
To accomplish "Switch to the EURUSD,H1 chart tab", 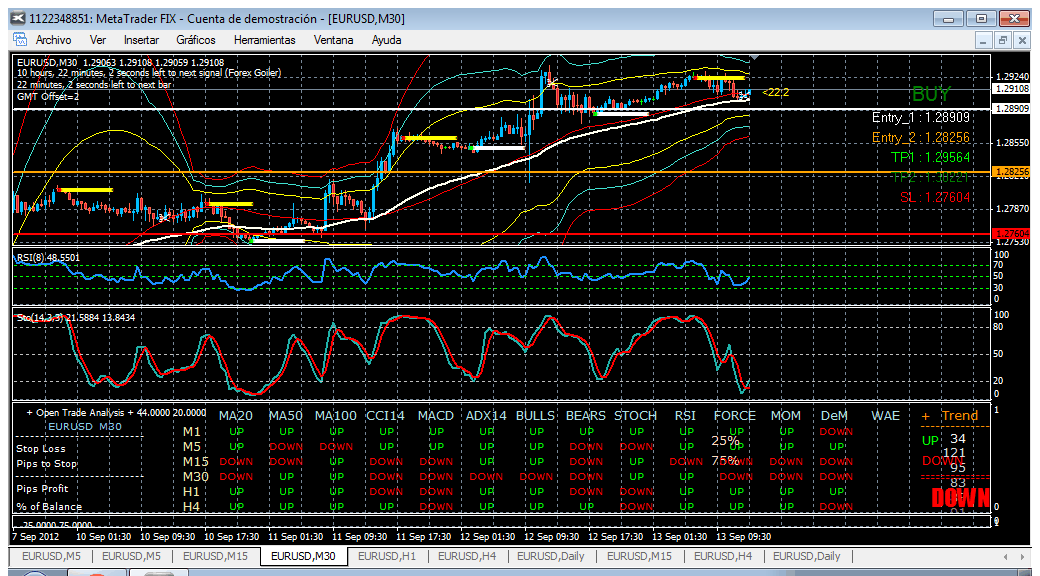I will tap(387, 556).
